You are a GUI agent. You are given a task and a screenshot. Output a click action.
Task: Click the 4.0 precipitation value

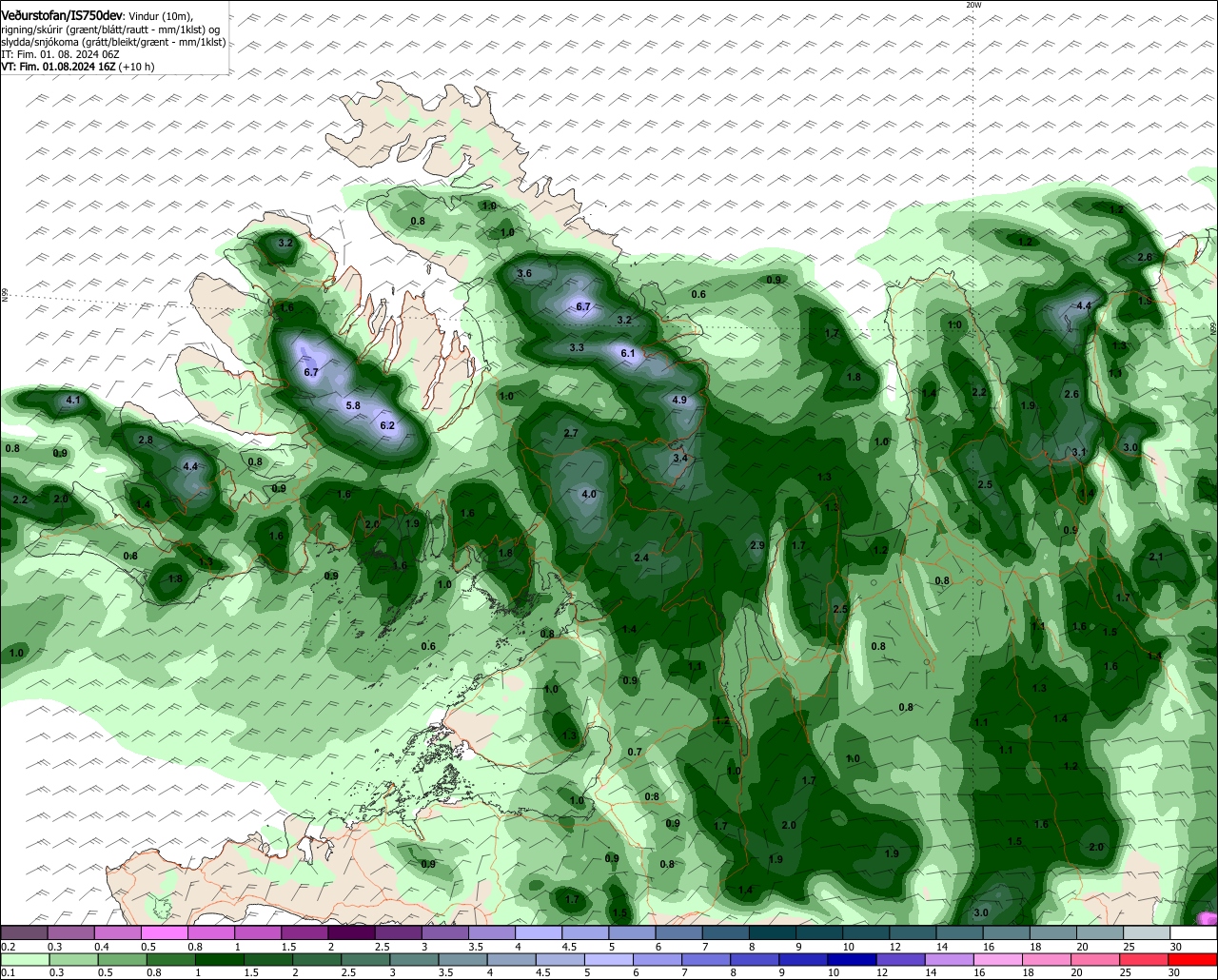[x=589, y=494]
